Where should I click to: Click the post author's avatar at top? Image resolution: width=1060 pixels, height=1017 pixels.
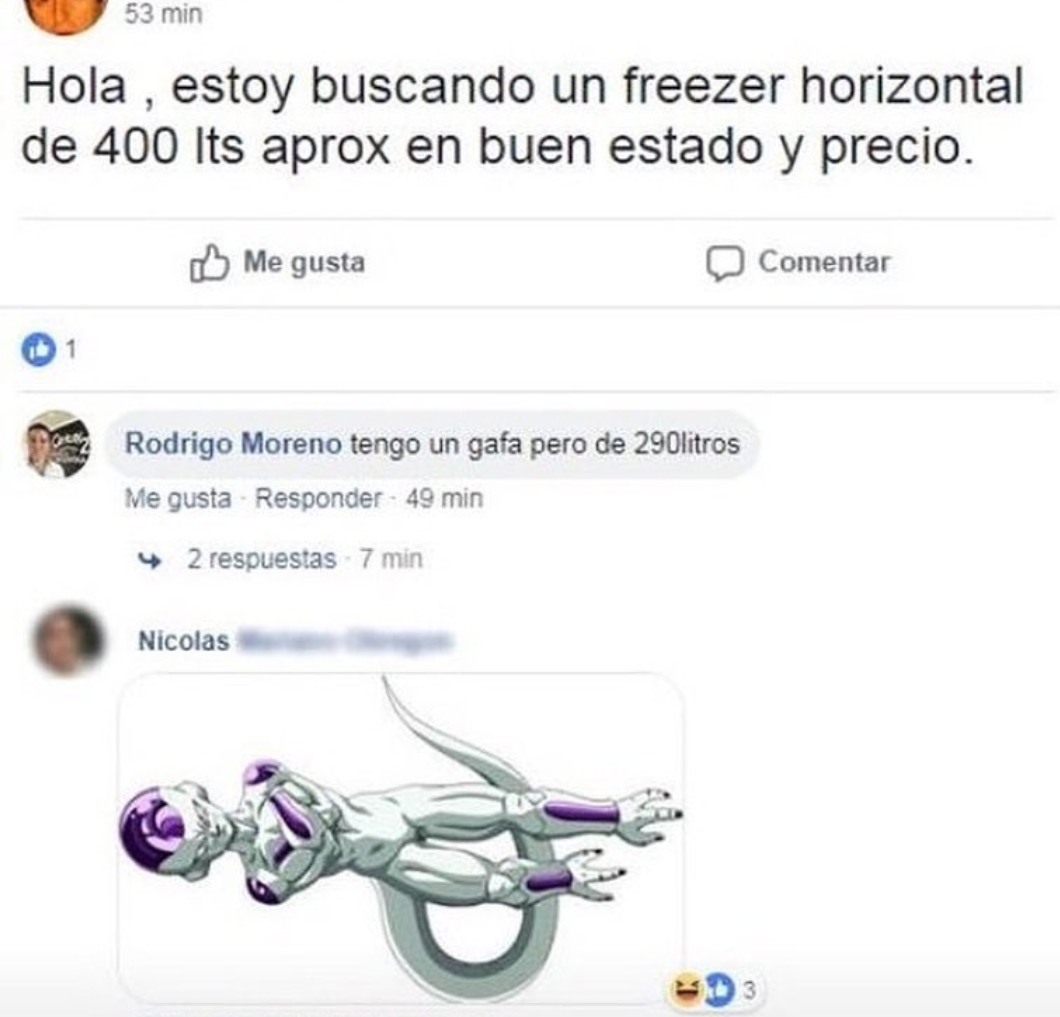tap(66, 15)
